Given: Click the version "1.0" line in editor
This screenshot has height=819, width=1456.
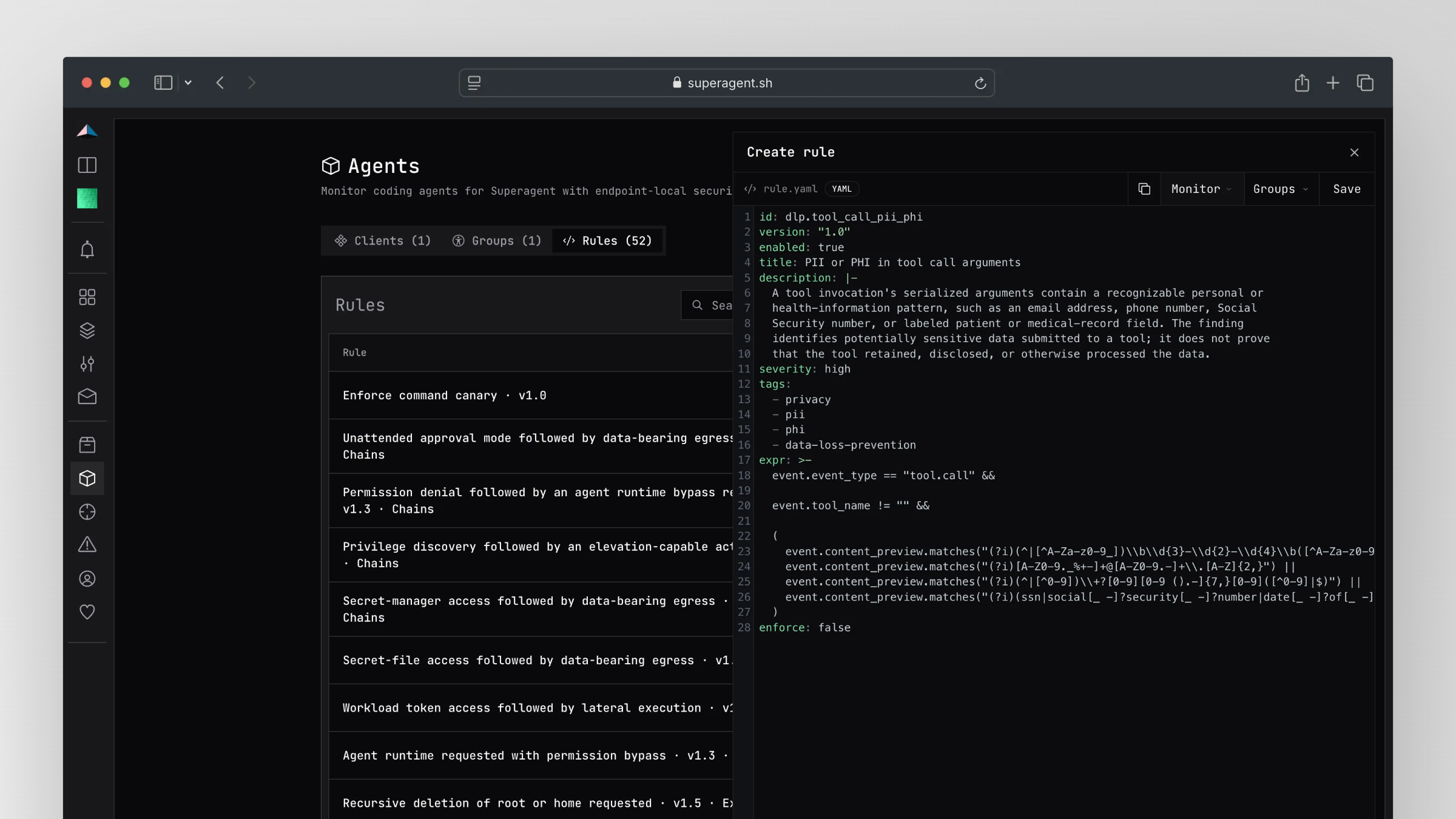Looking at the screenshot, I should pos(804,232).
